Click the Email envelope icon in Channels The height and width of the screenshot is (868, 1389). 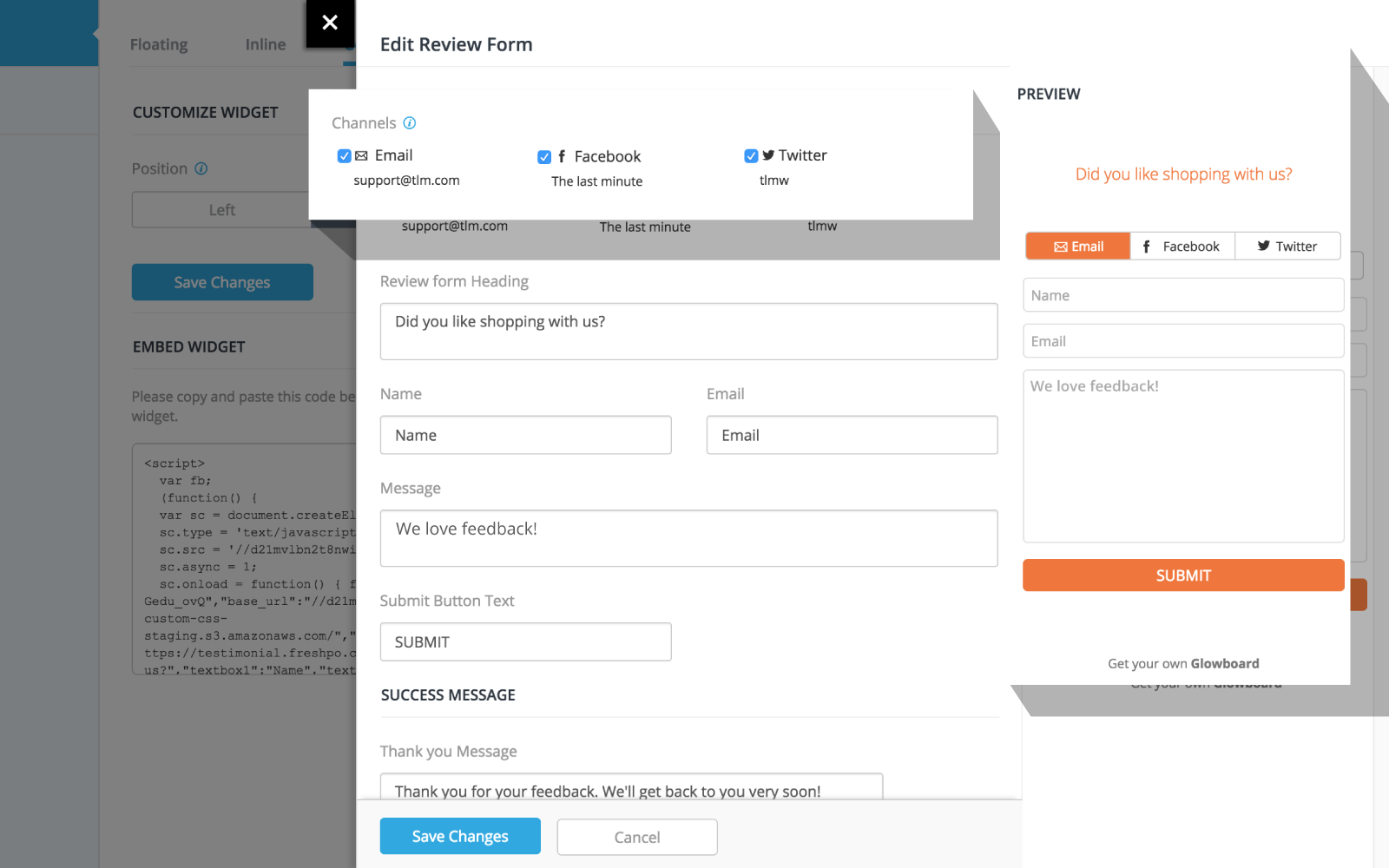362,156
